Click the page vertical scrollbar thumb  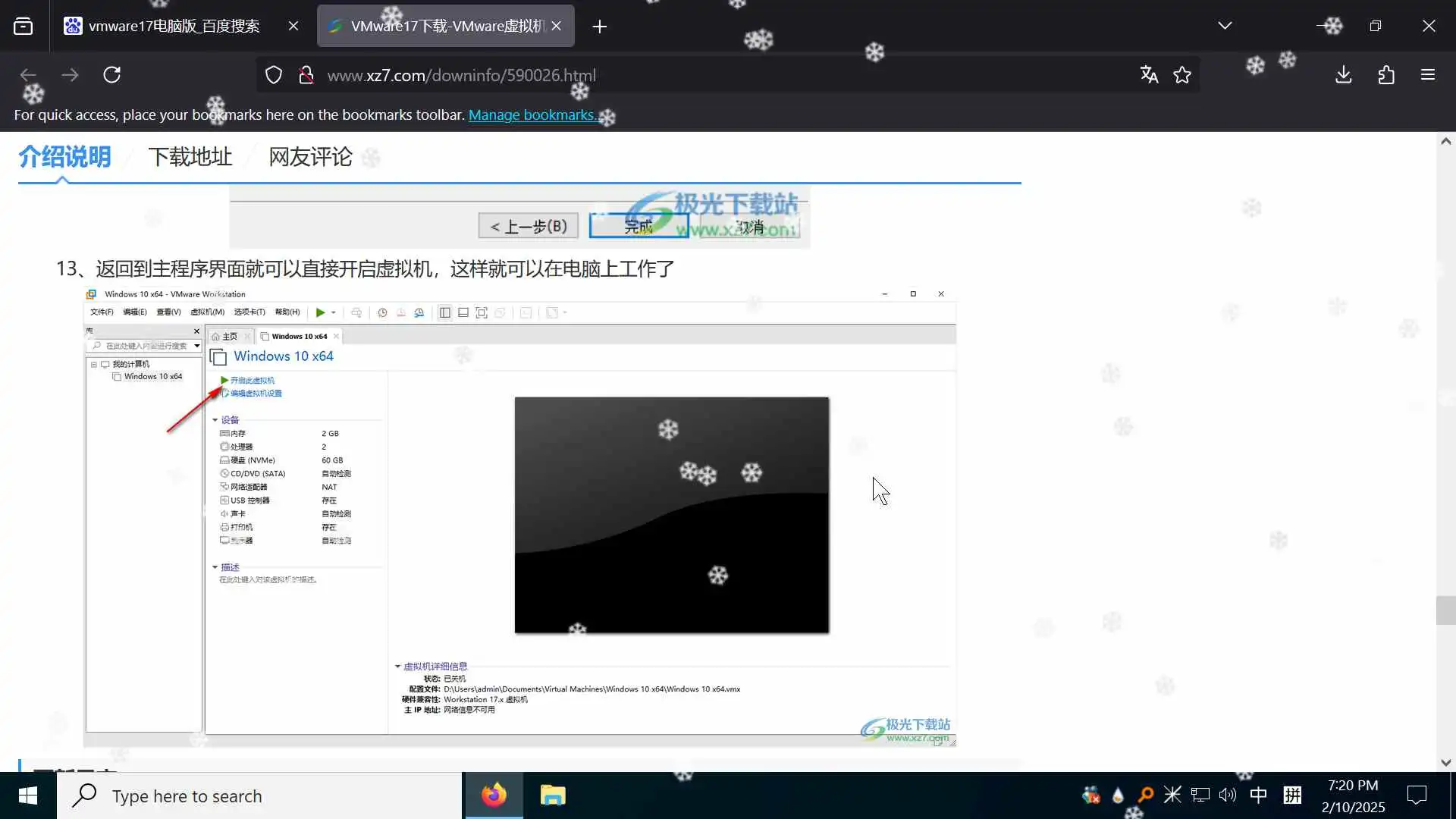point(1445,610)
